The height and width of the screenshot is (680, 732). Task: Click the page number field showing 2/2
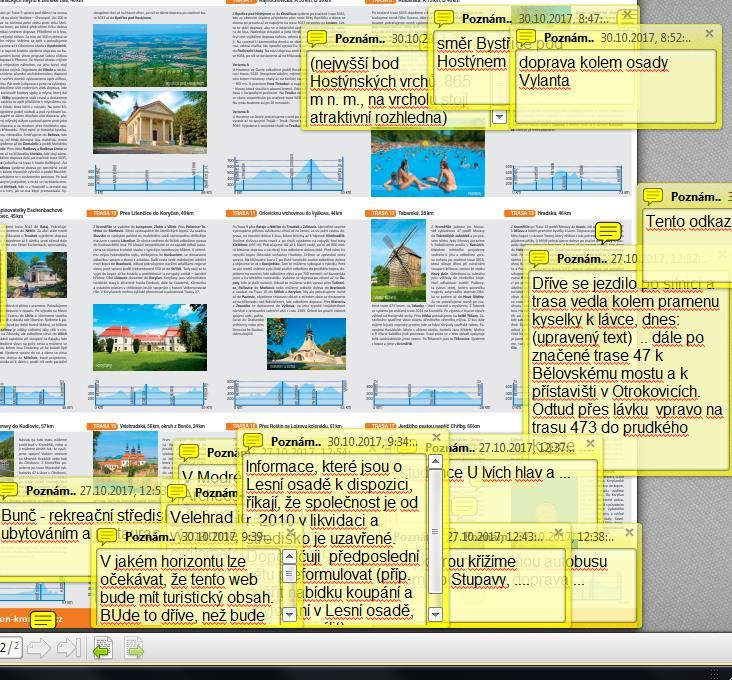(x=9, y=648)
